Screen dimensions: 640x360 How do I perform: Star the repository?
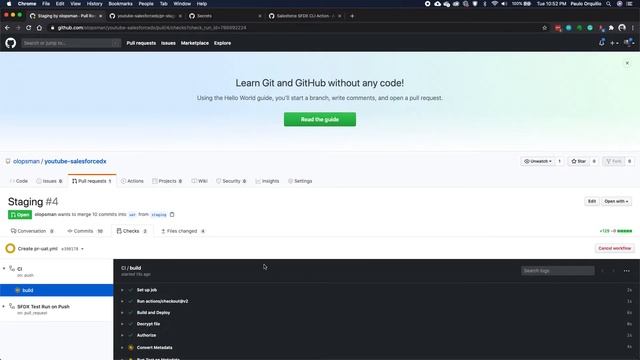(579, 161)
